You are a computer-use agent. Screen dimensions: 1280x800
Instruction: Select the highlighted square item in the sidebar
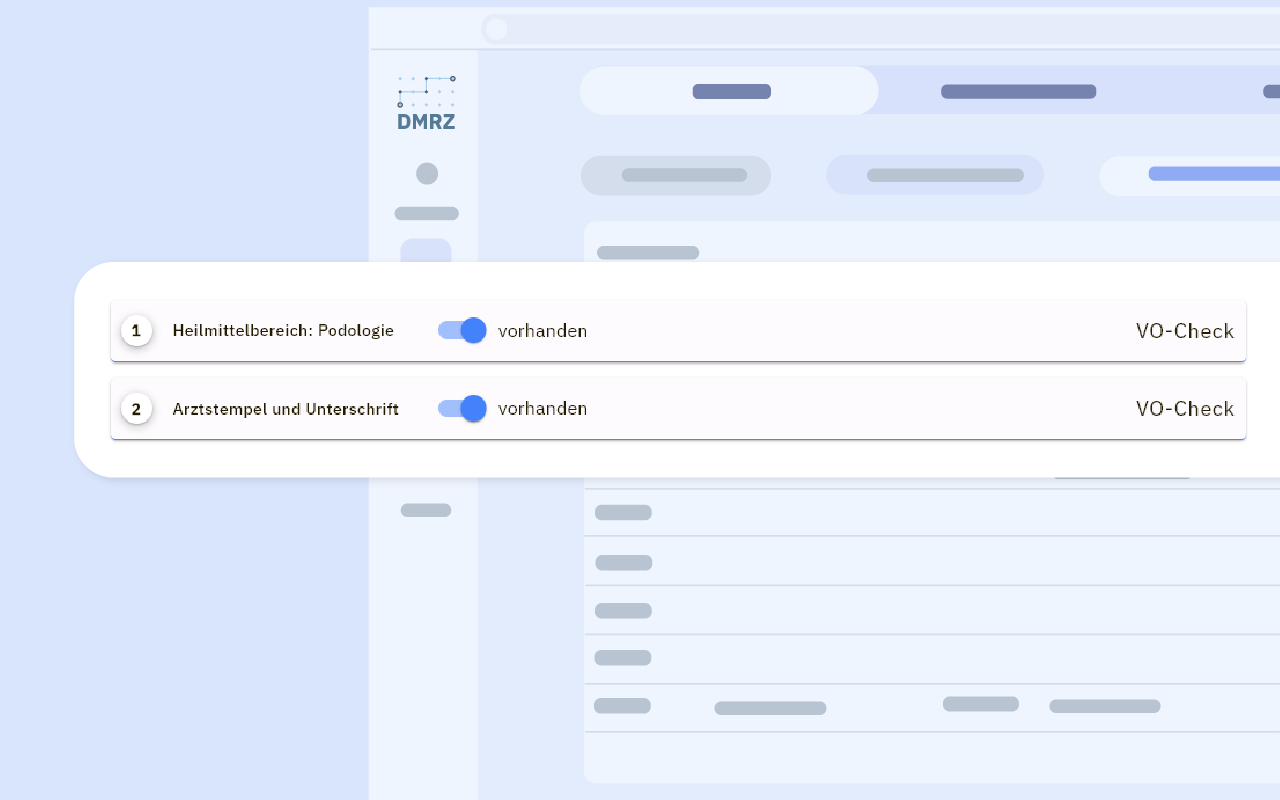426,252
